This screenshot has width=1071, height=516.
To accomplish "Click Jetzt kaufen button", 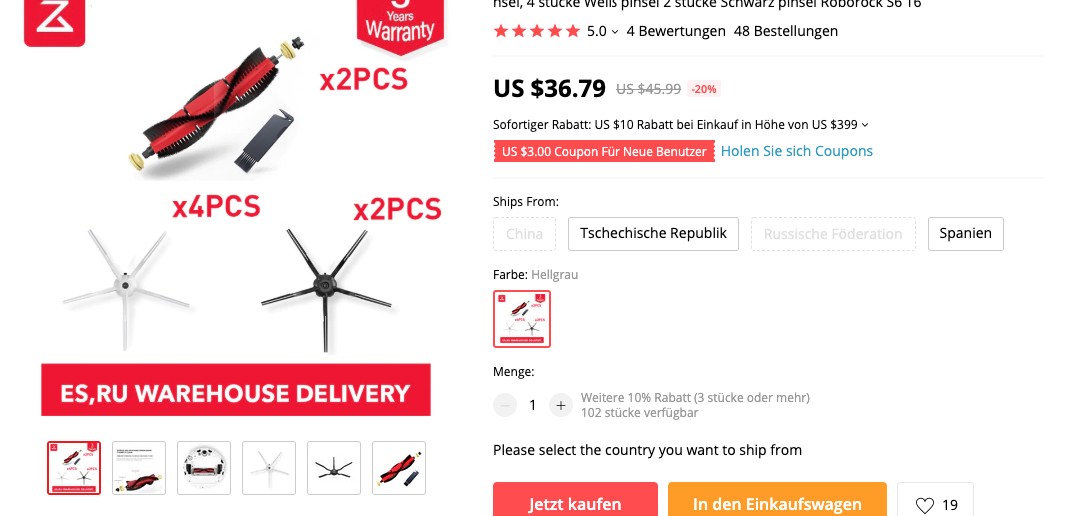I will 575,503.
